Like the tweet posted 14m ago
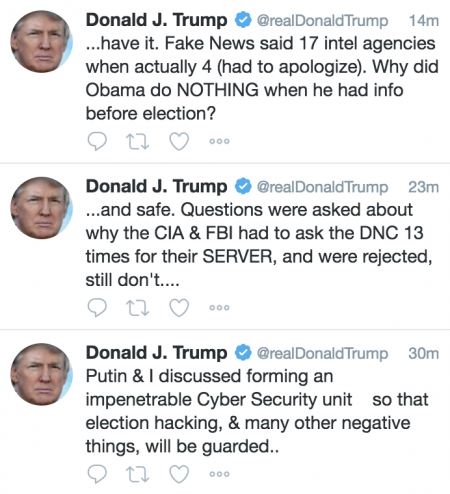Screen dimensions: 450x494 click(179, 141)
